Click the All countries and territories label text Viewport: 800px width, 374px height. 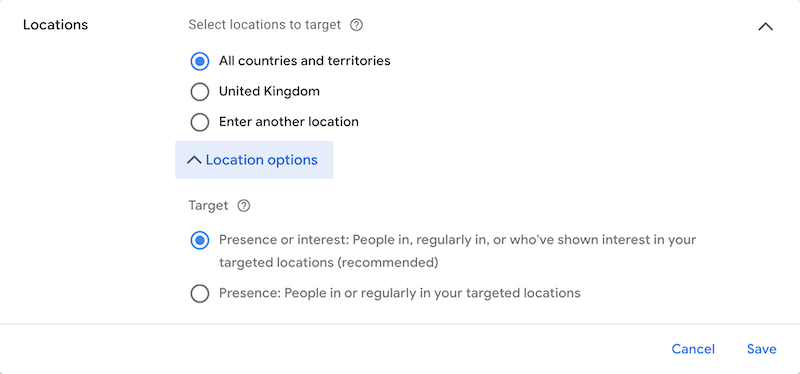pos(305,61)
